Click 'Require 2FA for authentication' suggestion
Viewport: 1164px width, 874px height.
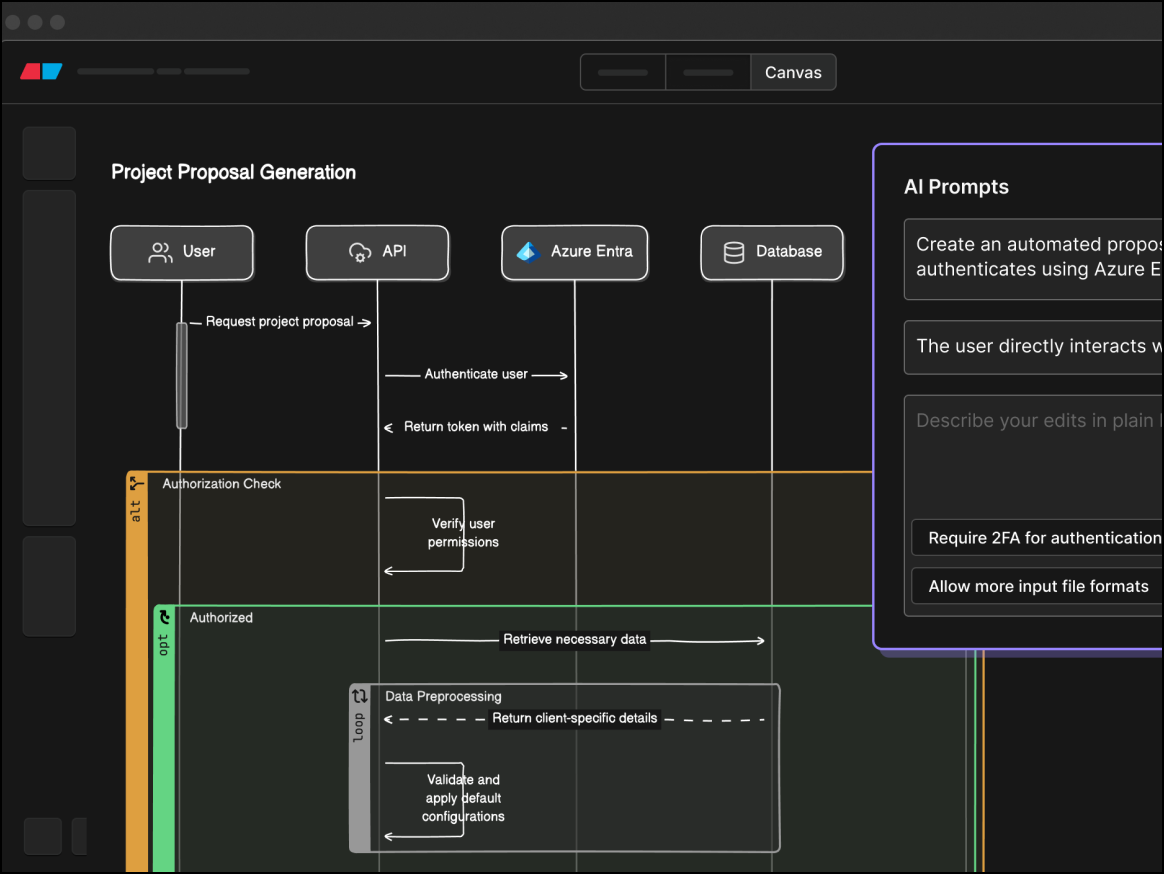[x=1038, y=538]
